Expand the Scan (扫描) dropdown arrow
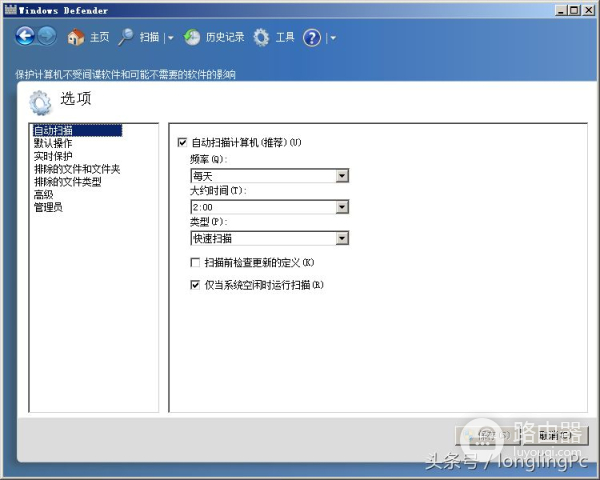 [x=171, y=38]
